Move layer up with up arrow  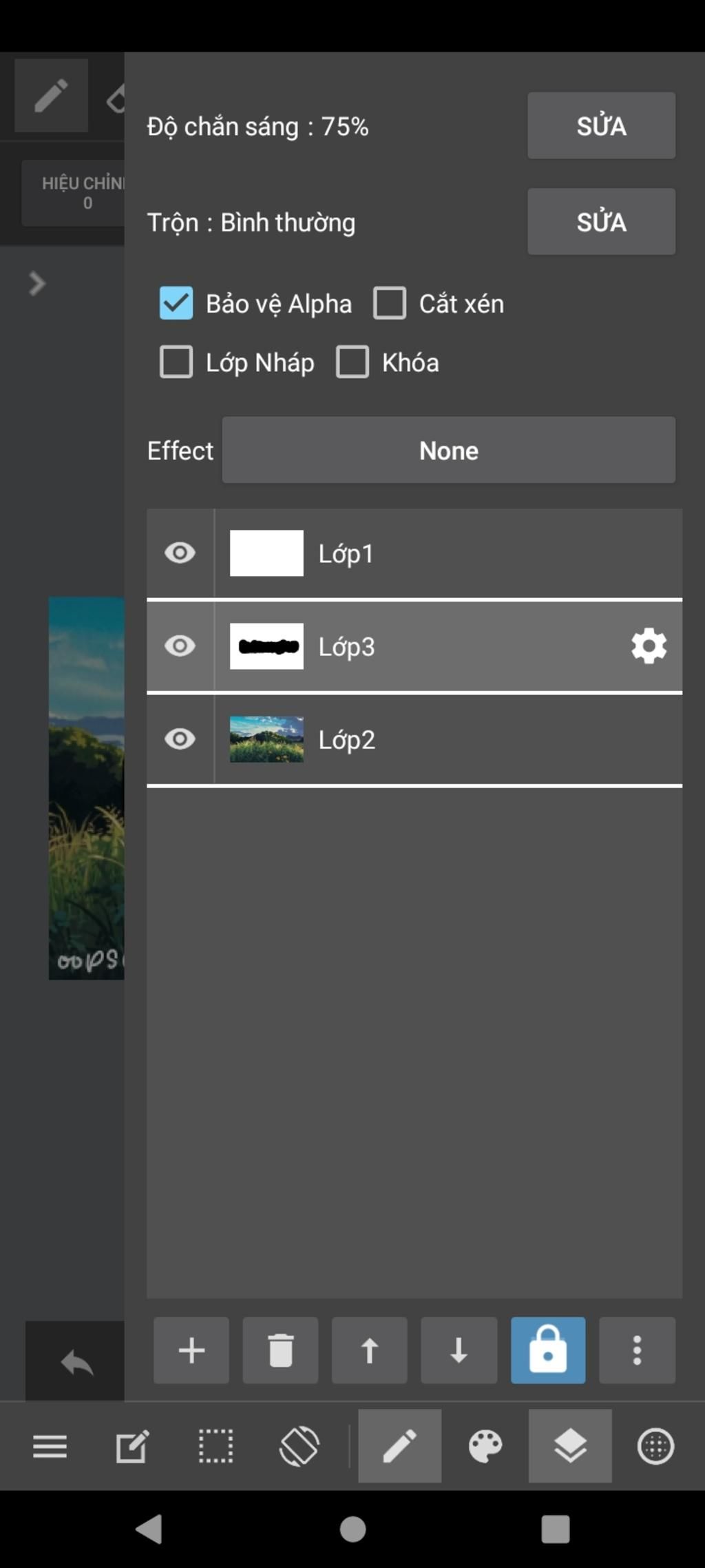(x=370, y=1350)
